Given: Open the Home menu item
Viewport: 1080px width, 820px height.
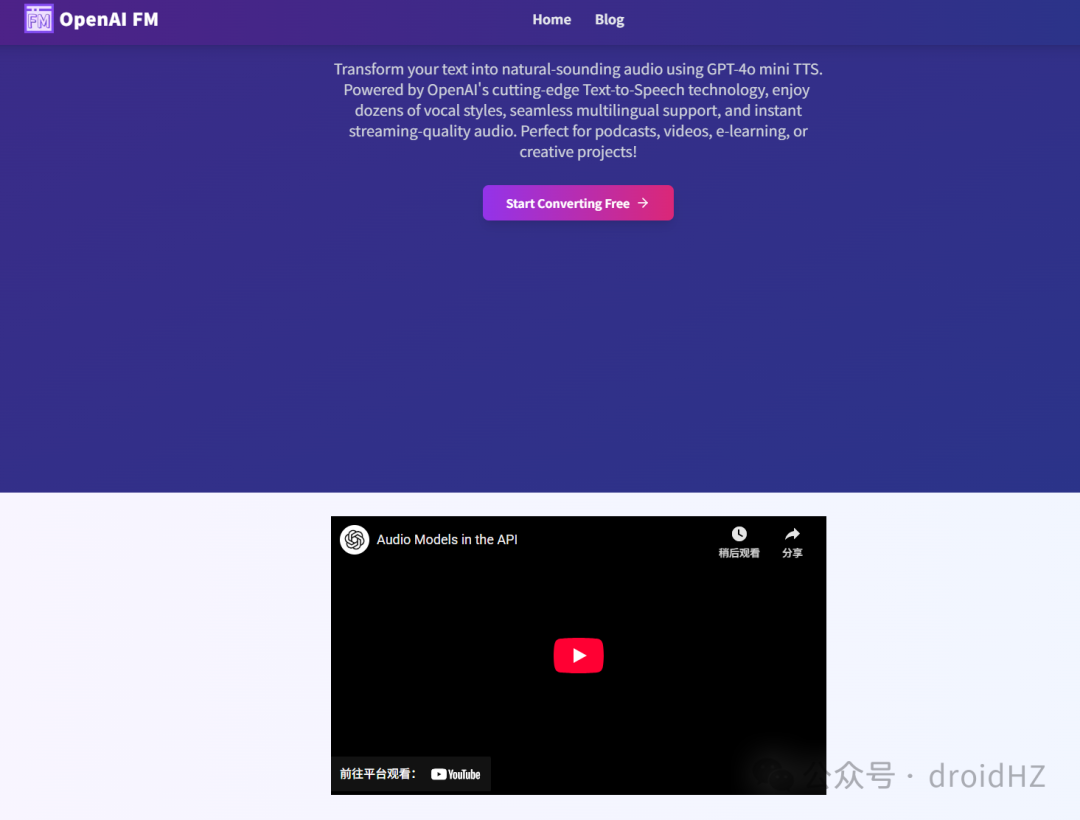Looking at the screenshot, I should click(x=551, y=19).
